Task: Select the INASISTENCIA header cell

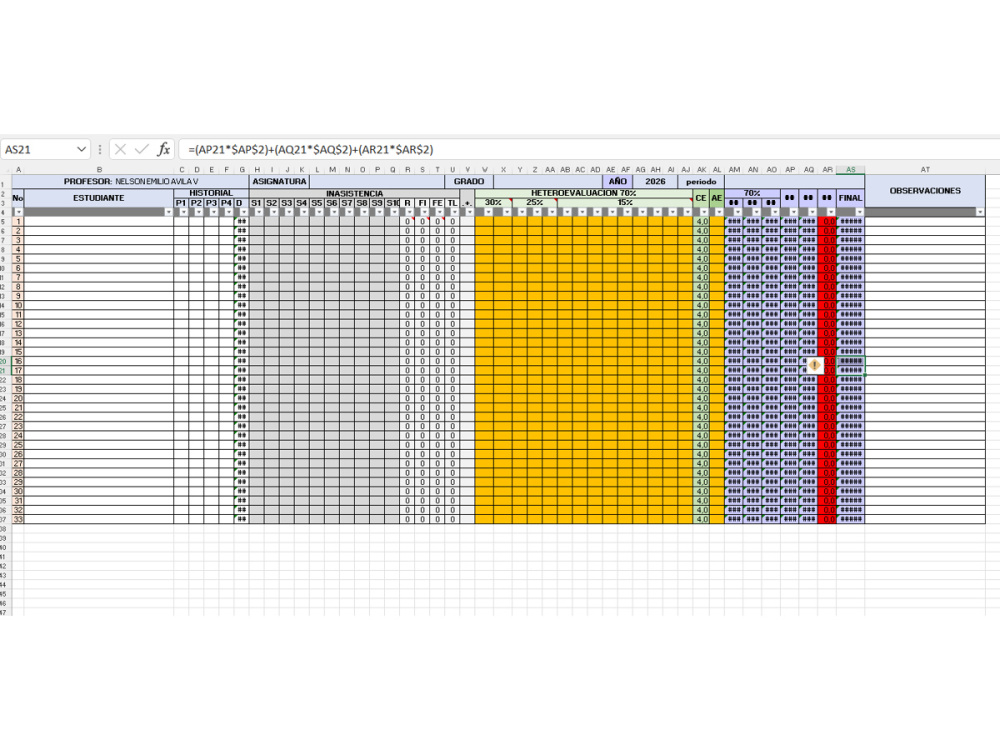Action: 355,193
